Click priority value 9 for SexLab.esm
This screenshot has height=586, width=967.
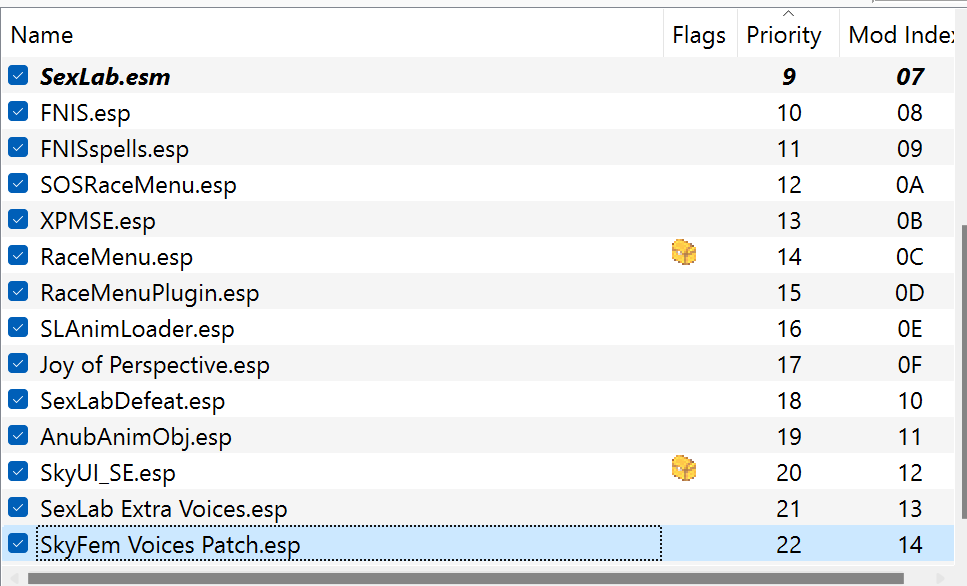pyautogui.click(x=789, y=77)
